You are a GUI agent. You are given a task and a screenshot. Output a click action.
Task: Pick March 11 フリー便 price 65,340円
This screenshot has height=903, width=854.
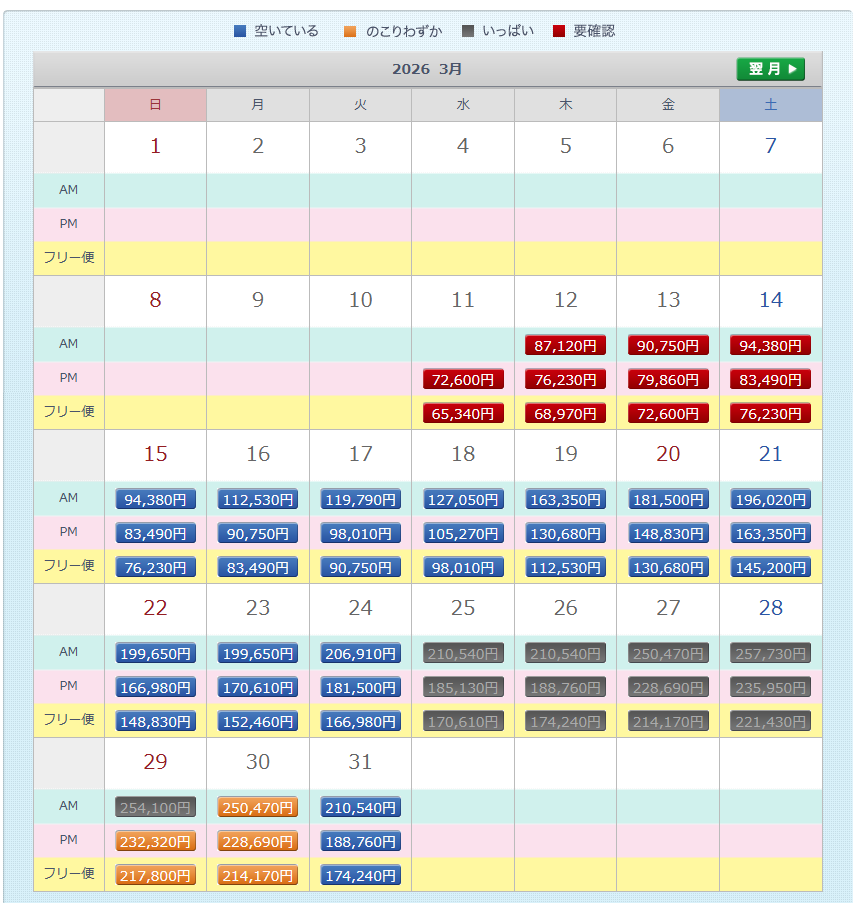463,414
